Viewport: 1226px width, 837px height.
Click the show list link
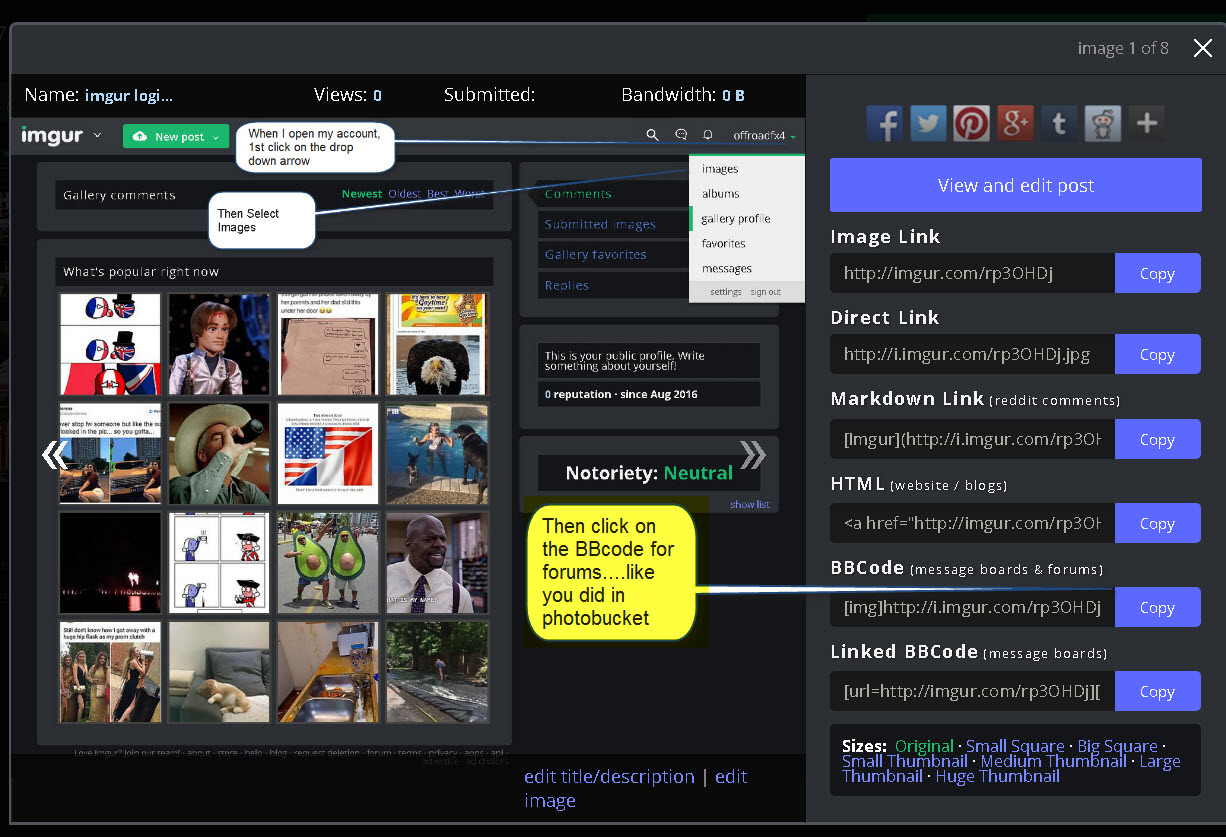750,504
